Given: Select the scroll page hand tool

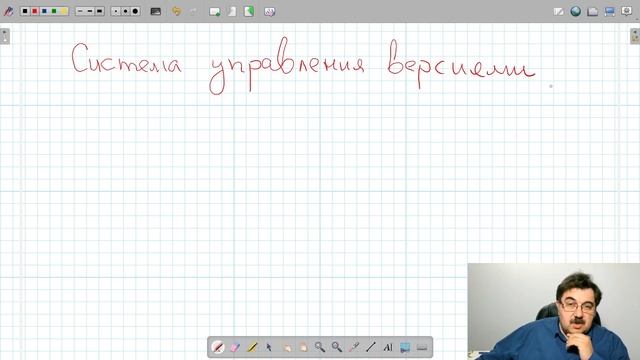Looking at the screenshot, I should coord(303,347).
